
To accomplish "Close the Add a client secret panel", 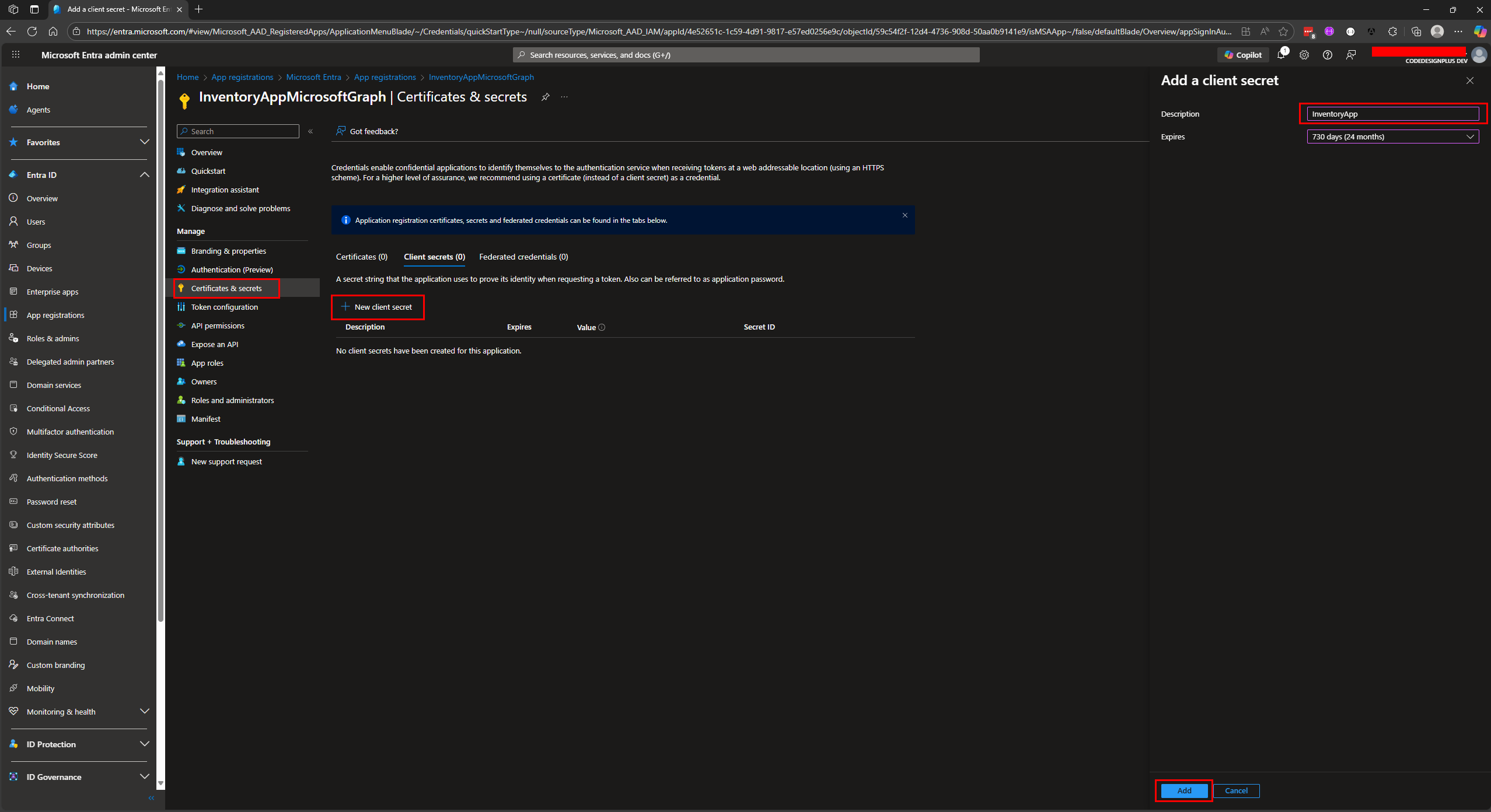I will click(x=1470, y=80).
